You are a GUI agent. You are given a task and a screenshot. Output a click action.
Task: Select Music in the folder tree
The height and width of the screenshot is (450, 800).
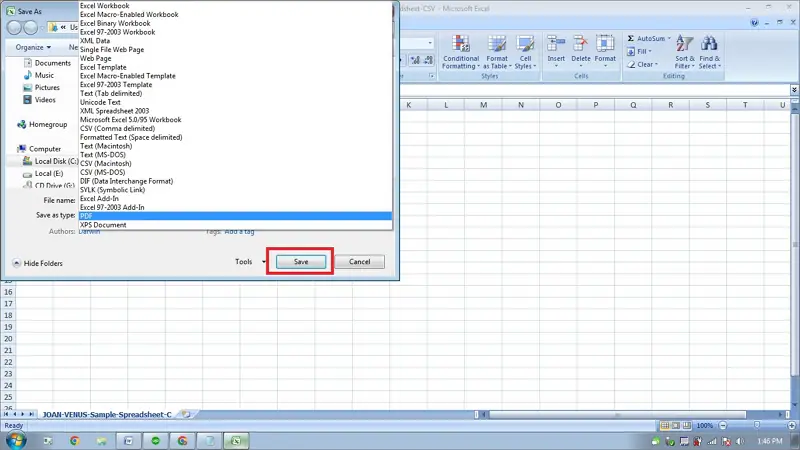coord(38,75)
